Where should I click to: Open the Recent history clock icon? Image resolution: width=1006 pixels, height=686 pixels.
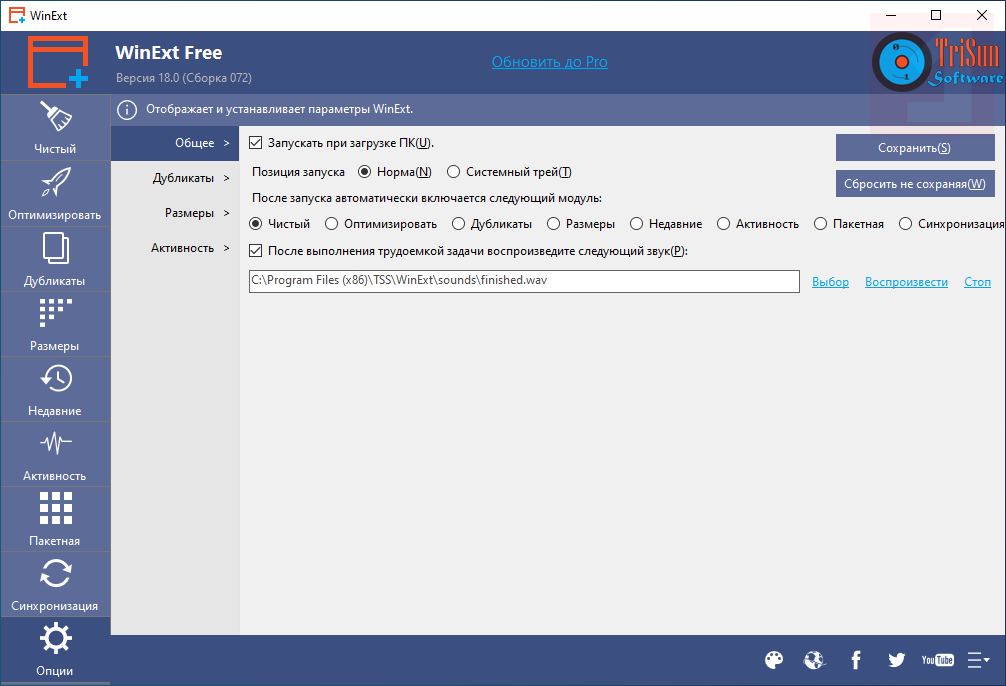click(x=56, y=378)
